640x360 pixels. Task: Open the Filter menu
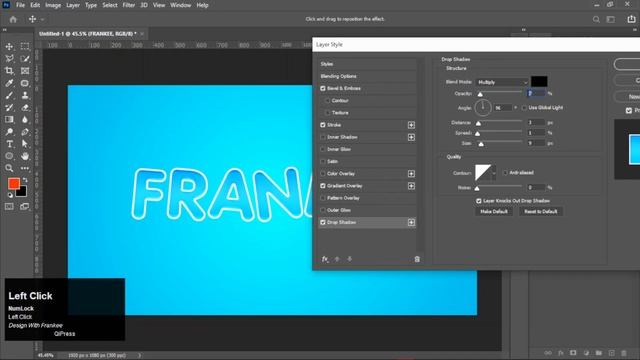(129, 5)
